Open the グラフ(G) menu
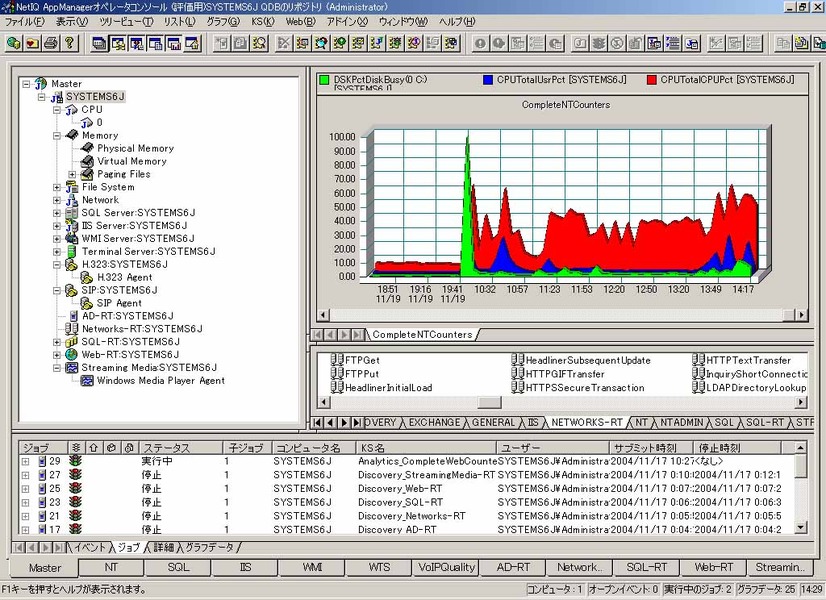This screenshot has width=826, height=600. 223,22
